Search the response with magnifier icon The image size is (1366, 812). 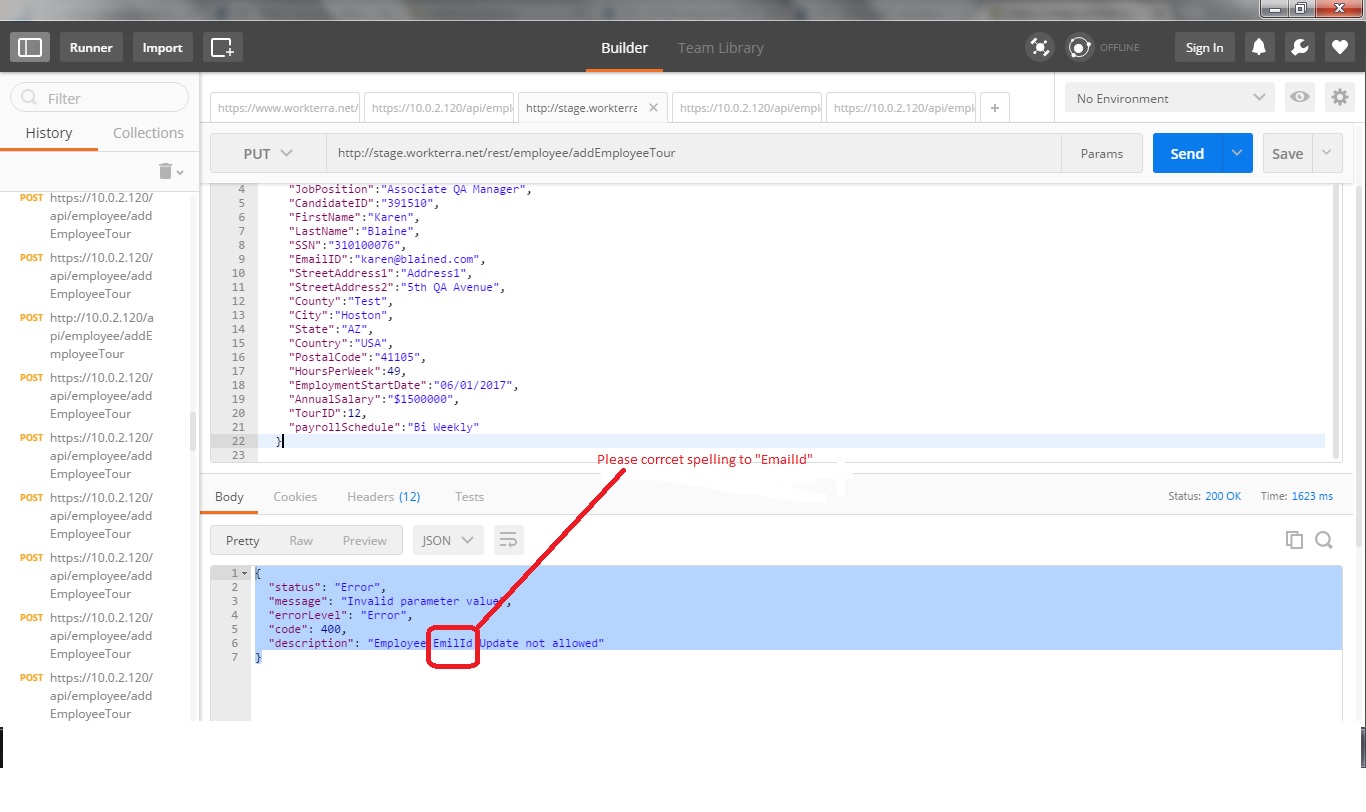point(1324,540)
